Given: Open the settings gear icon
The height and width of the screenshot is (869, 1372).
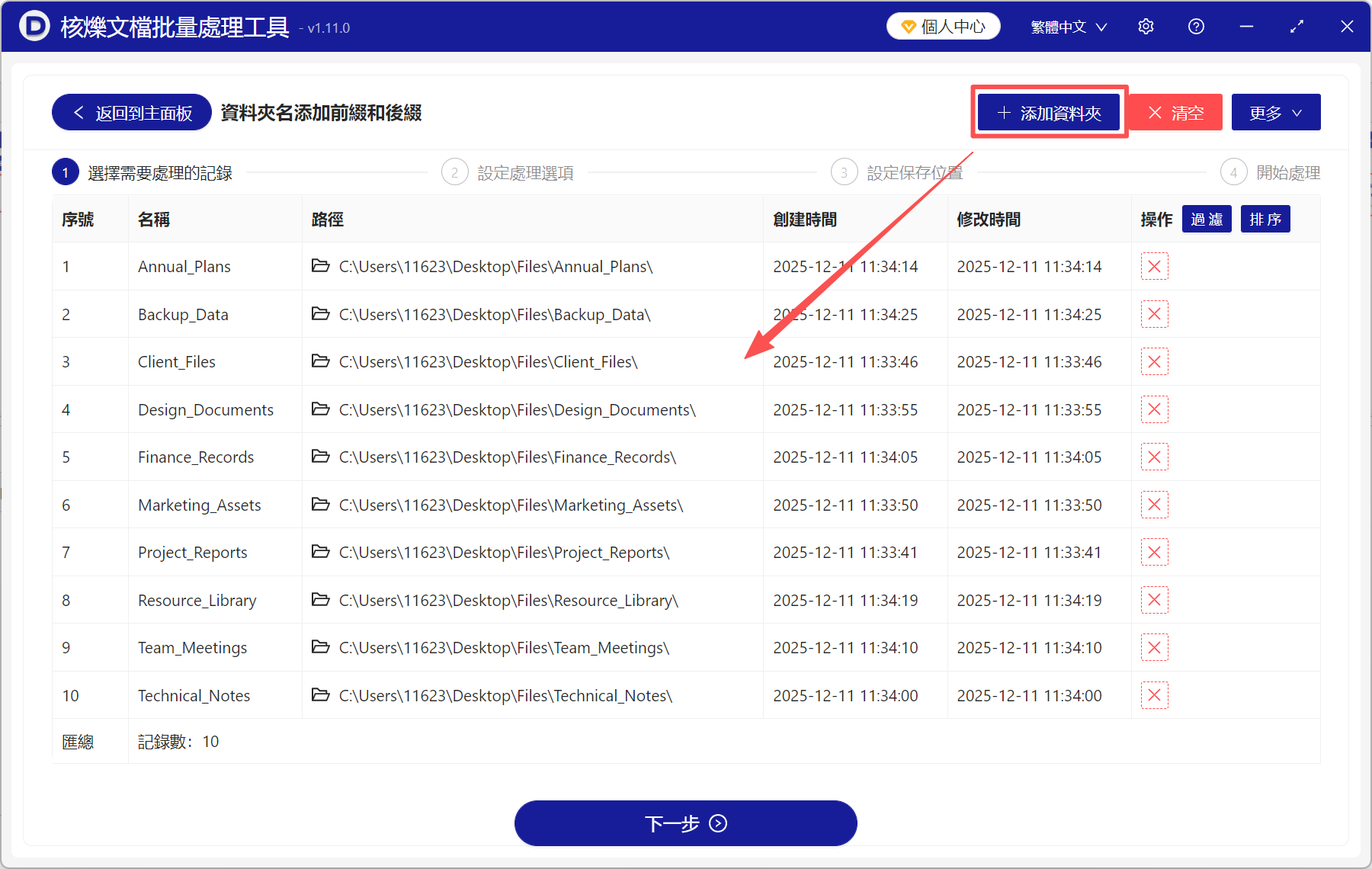Looking at the screenshot, I should pyautogui.click(x=1146, y=26).
